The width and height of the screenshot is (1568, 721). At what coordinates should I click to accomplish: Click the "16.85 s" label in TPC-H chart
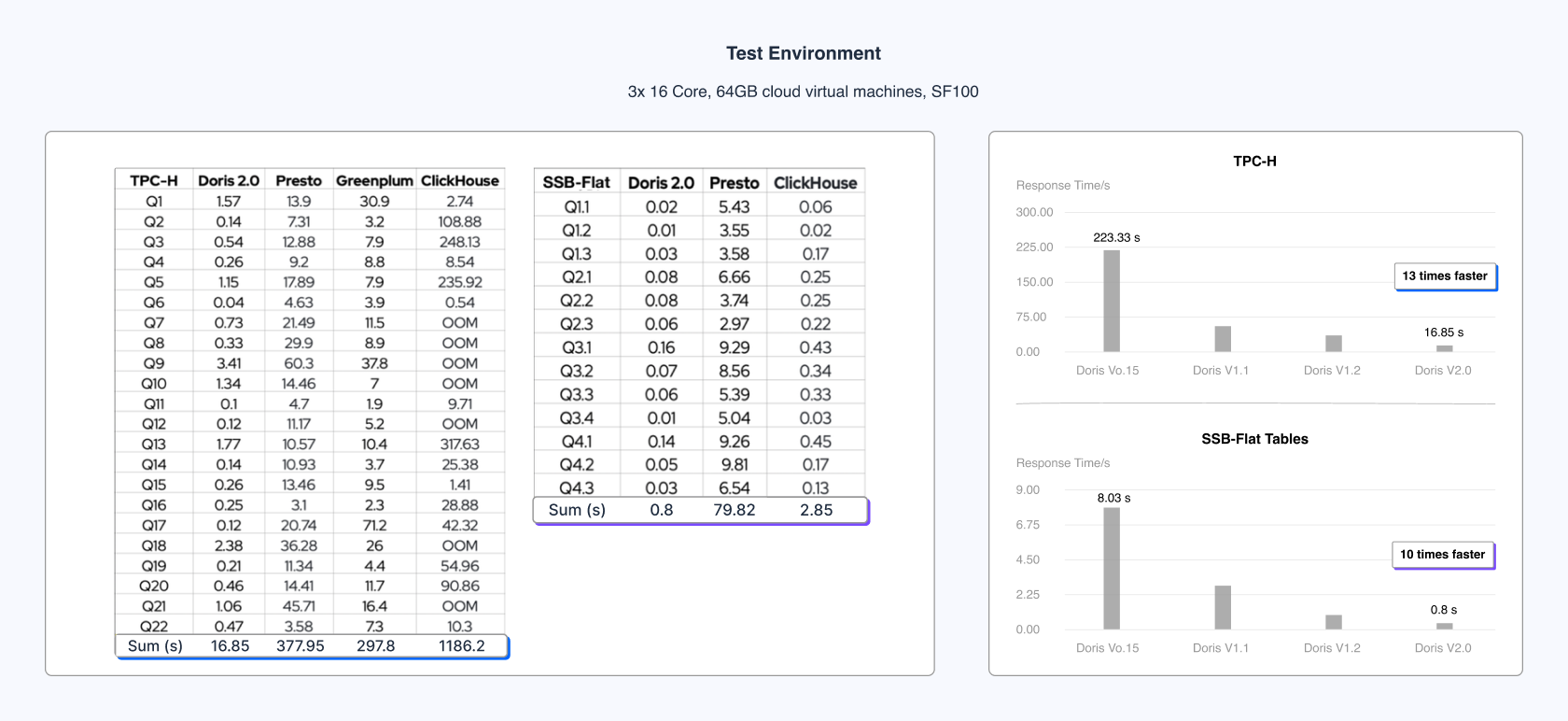tap(1444, 332)
